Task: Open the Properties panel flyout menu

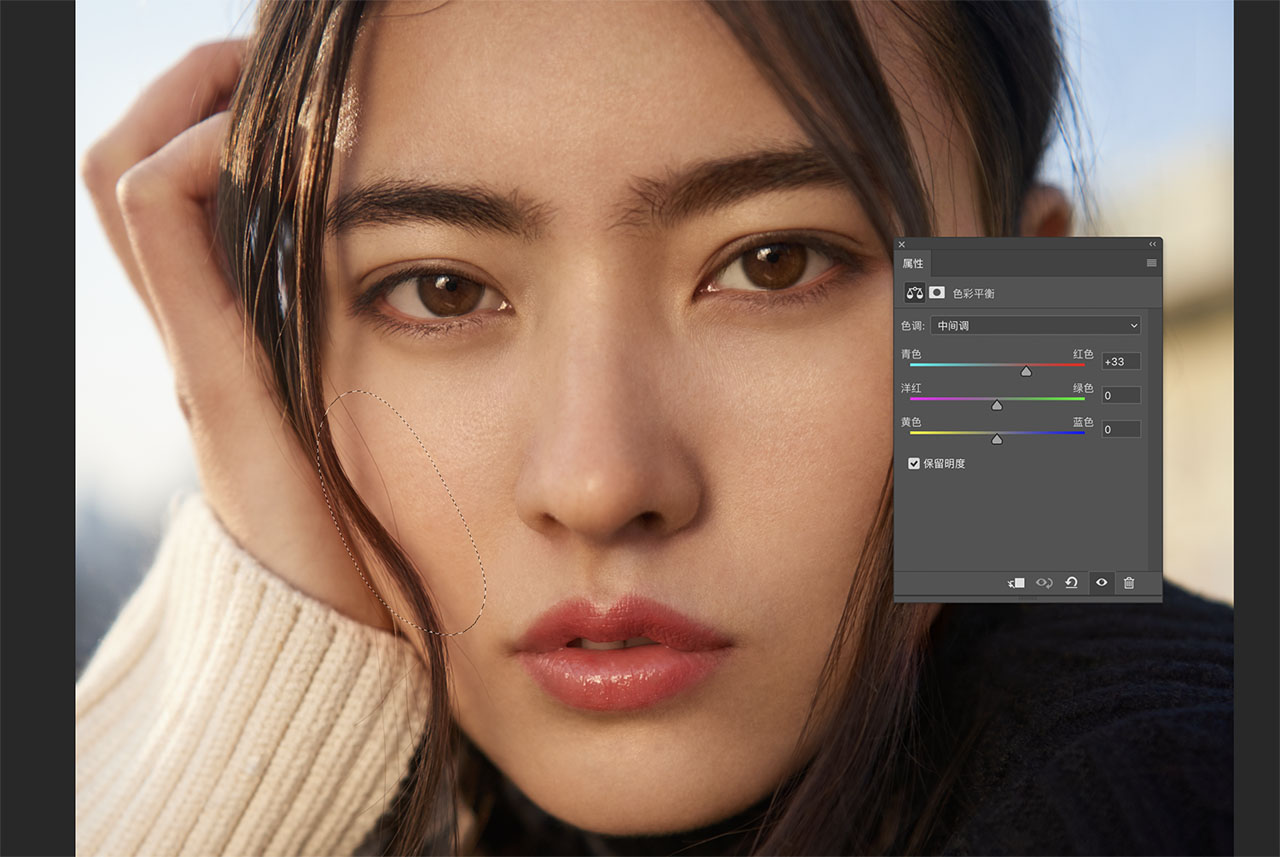Action: tap(1151, 263)
